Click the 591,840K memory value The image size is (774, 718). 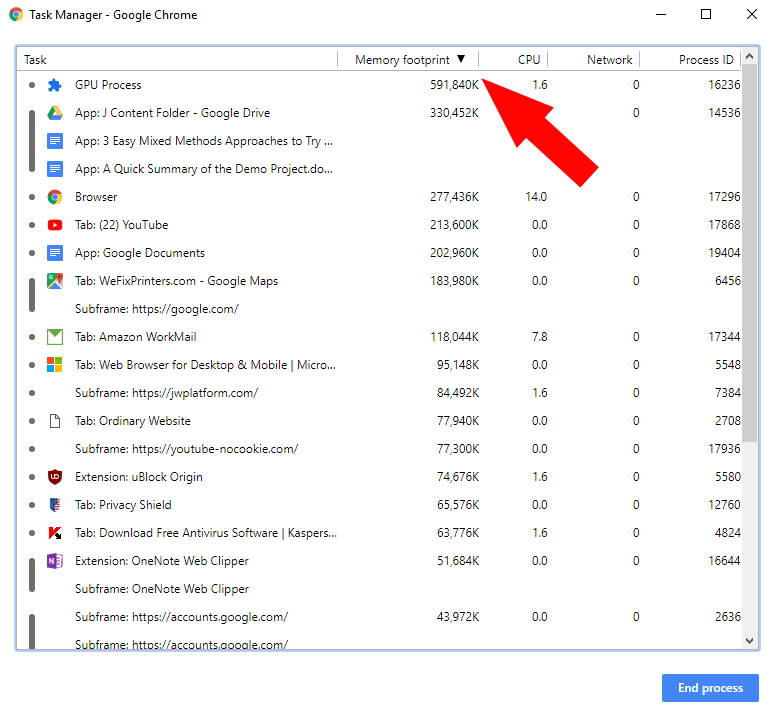point(454,85)
